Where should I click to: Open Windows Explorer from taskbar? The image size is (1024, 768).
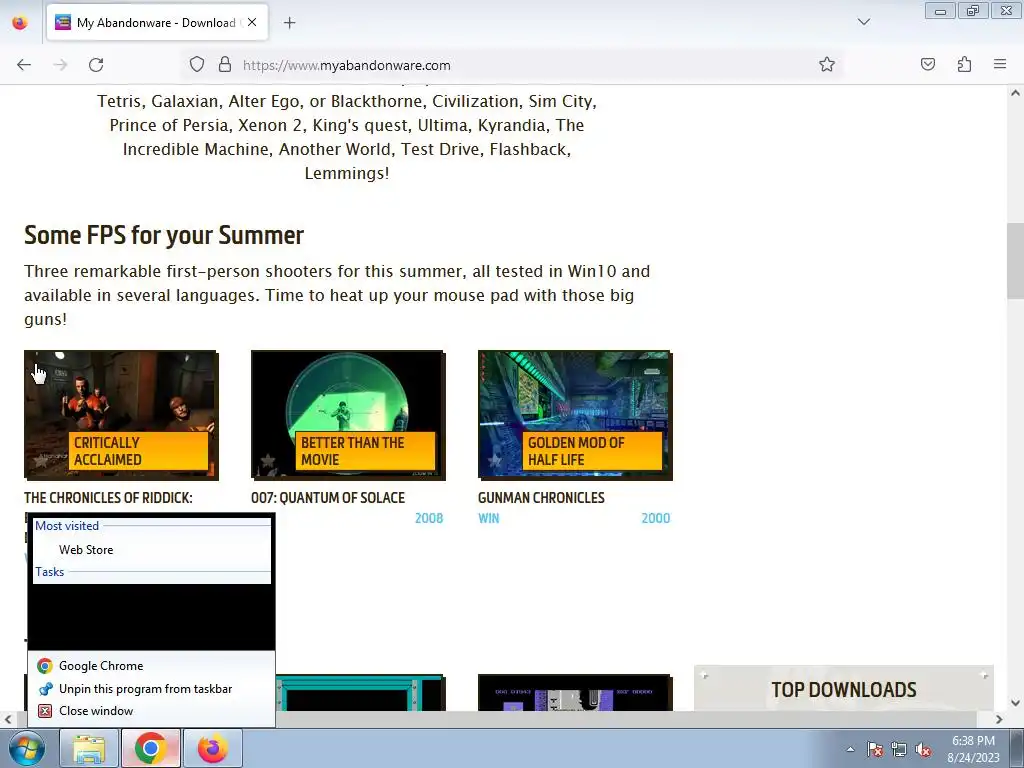coord(89,748)
